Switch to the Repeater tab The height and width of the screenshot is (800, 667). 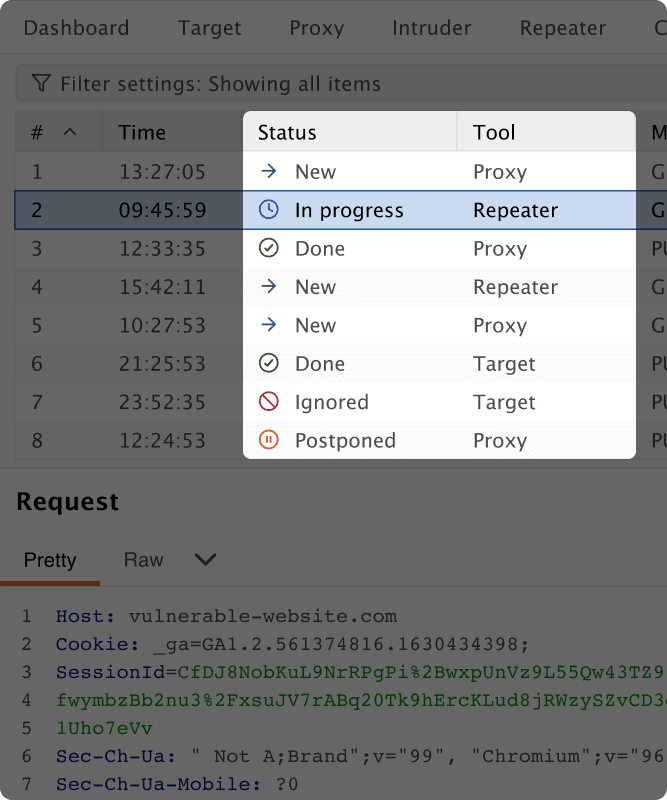pos(562,28)
